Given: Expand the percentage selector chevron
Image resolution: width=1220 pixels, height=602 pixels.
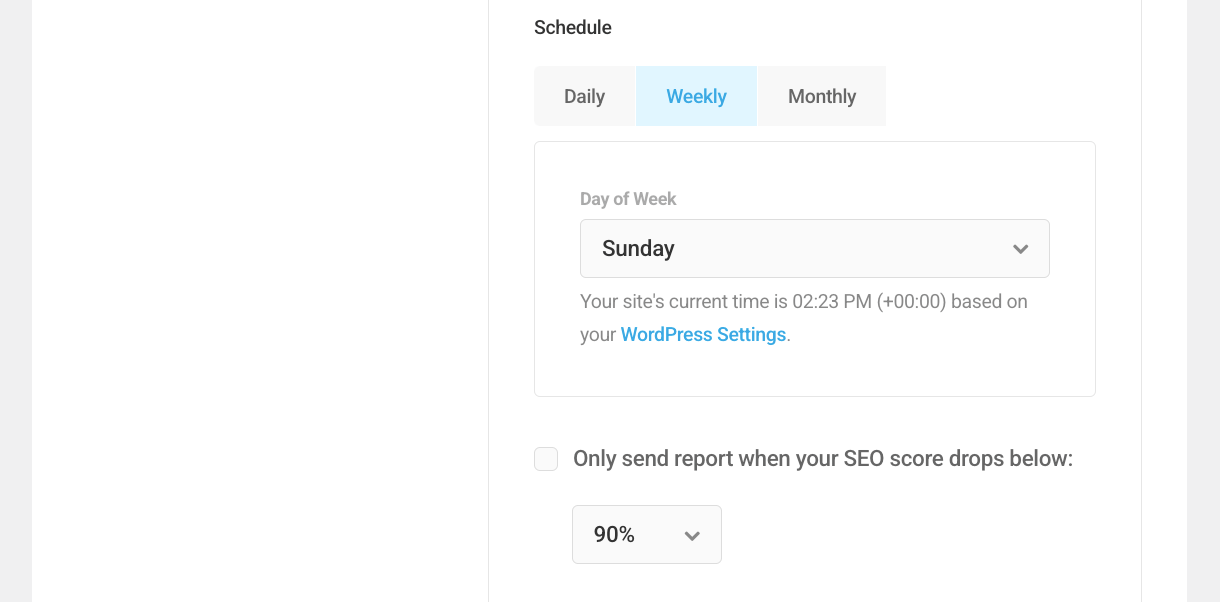Looking at the screenshot, I should (x=691, y=535).
